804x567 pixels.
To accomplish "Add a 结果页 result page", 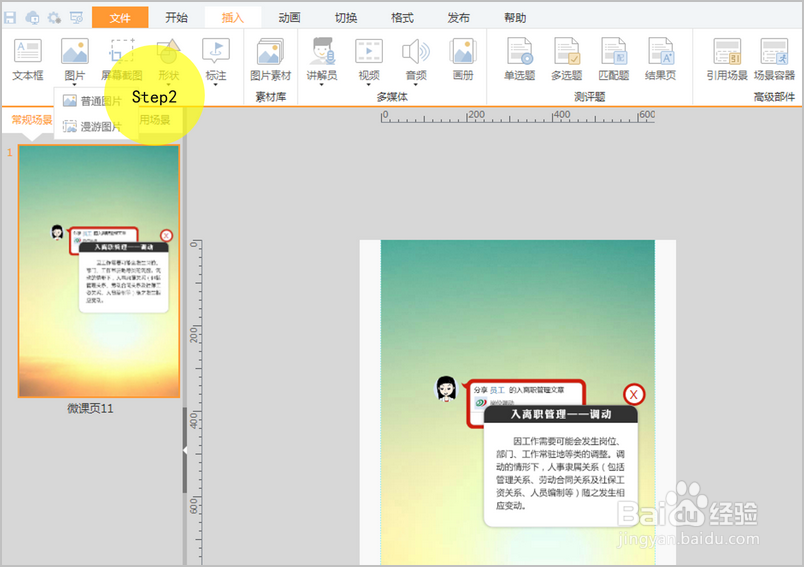I will point(660,59).
